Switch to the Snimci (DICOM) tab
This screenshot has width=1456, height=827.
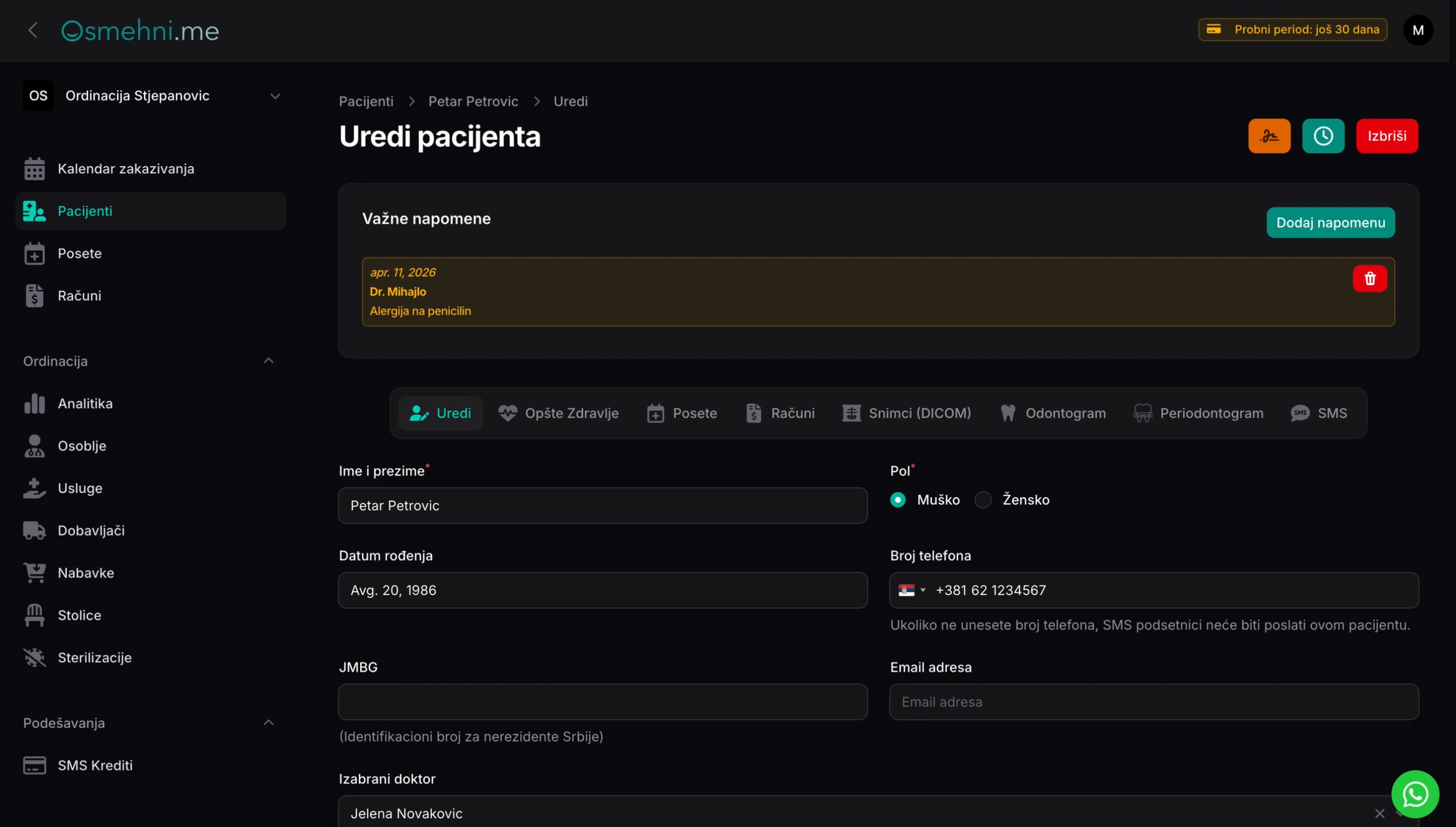(x=906, y=413)
